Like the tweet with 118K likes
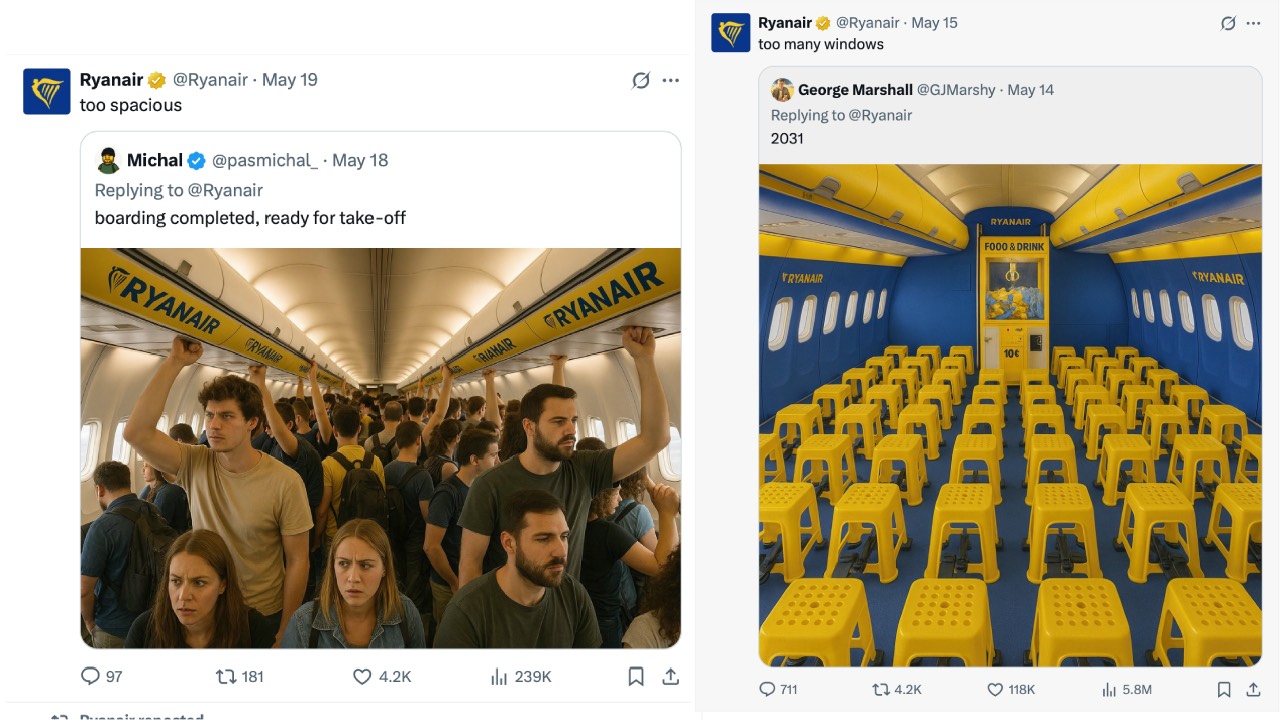Viewport: 1280px width, 720px height. pyautogui.click(x=995, y=689)
